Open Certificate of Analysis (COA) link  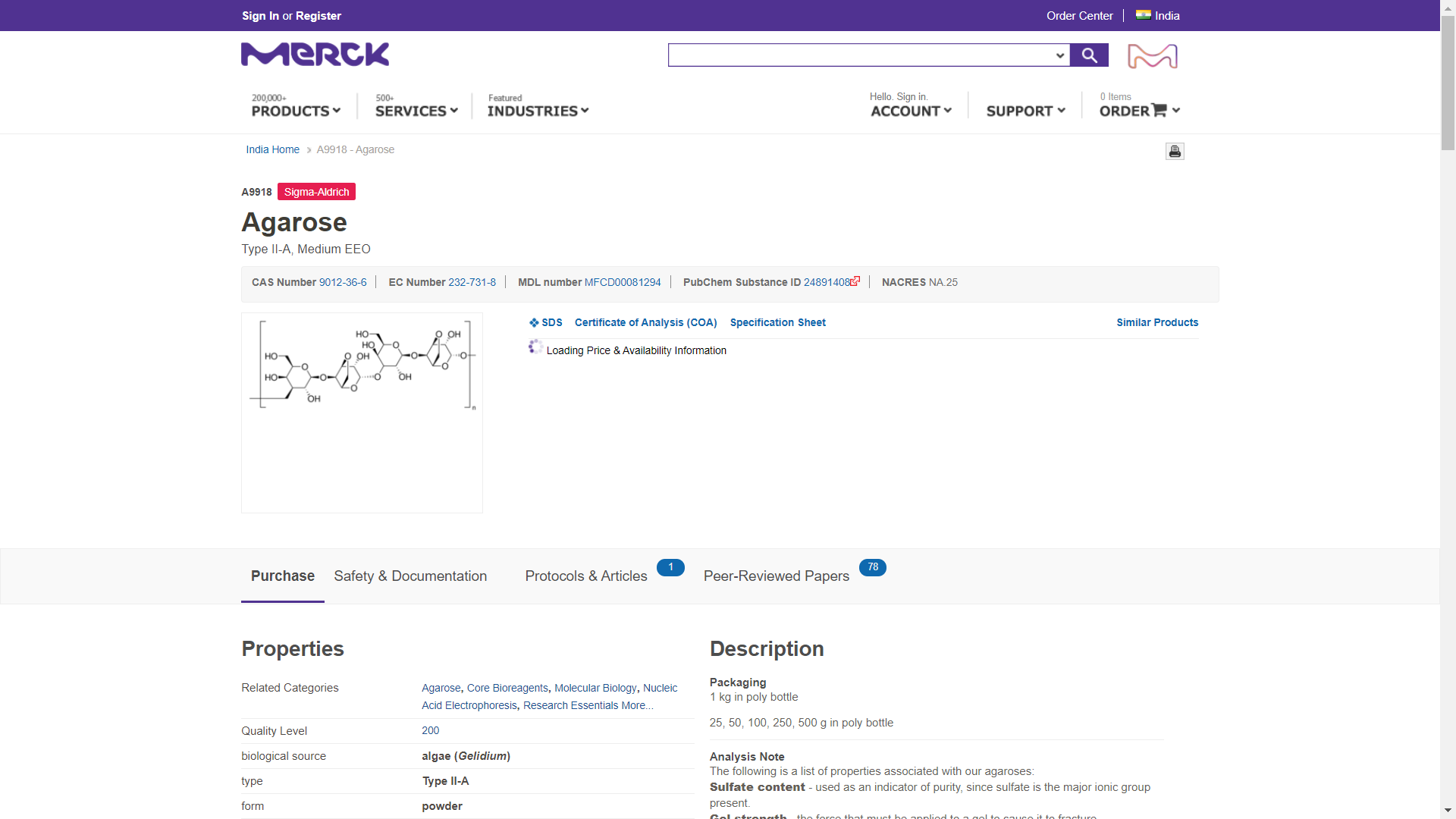tap(646, 322)
